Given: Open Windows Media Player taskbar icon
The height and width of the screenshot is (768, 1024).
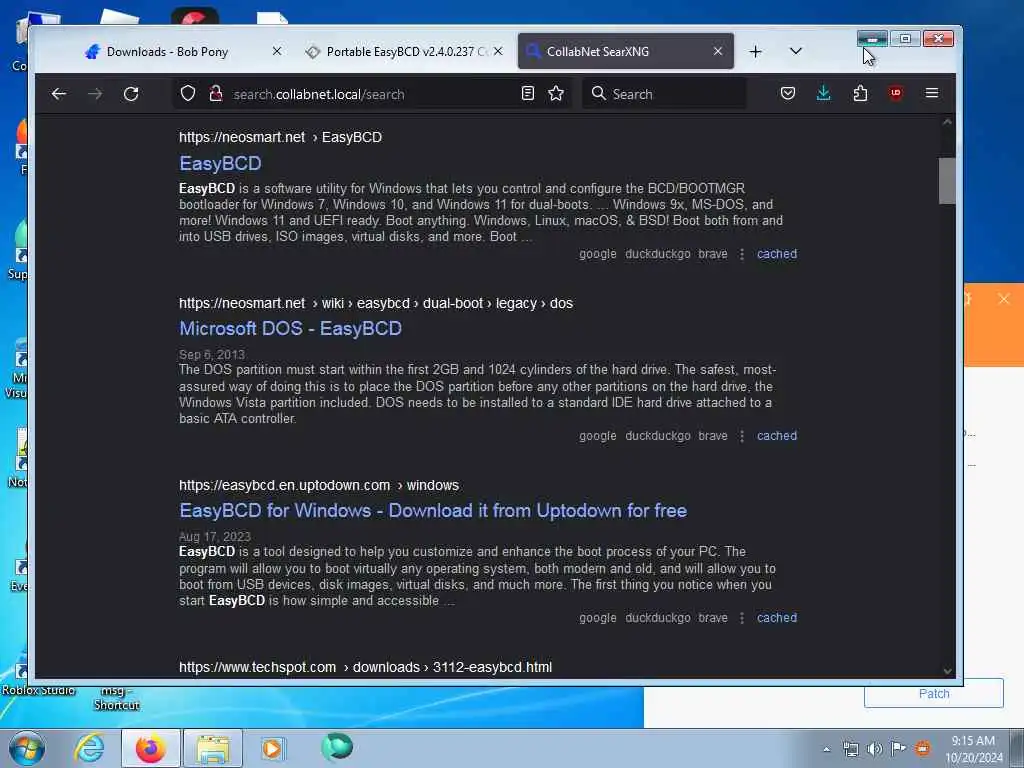Looking at the screenshot, I should click(x=272, y=748).
